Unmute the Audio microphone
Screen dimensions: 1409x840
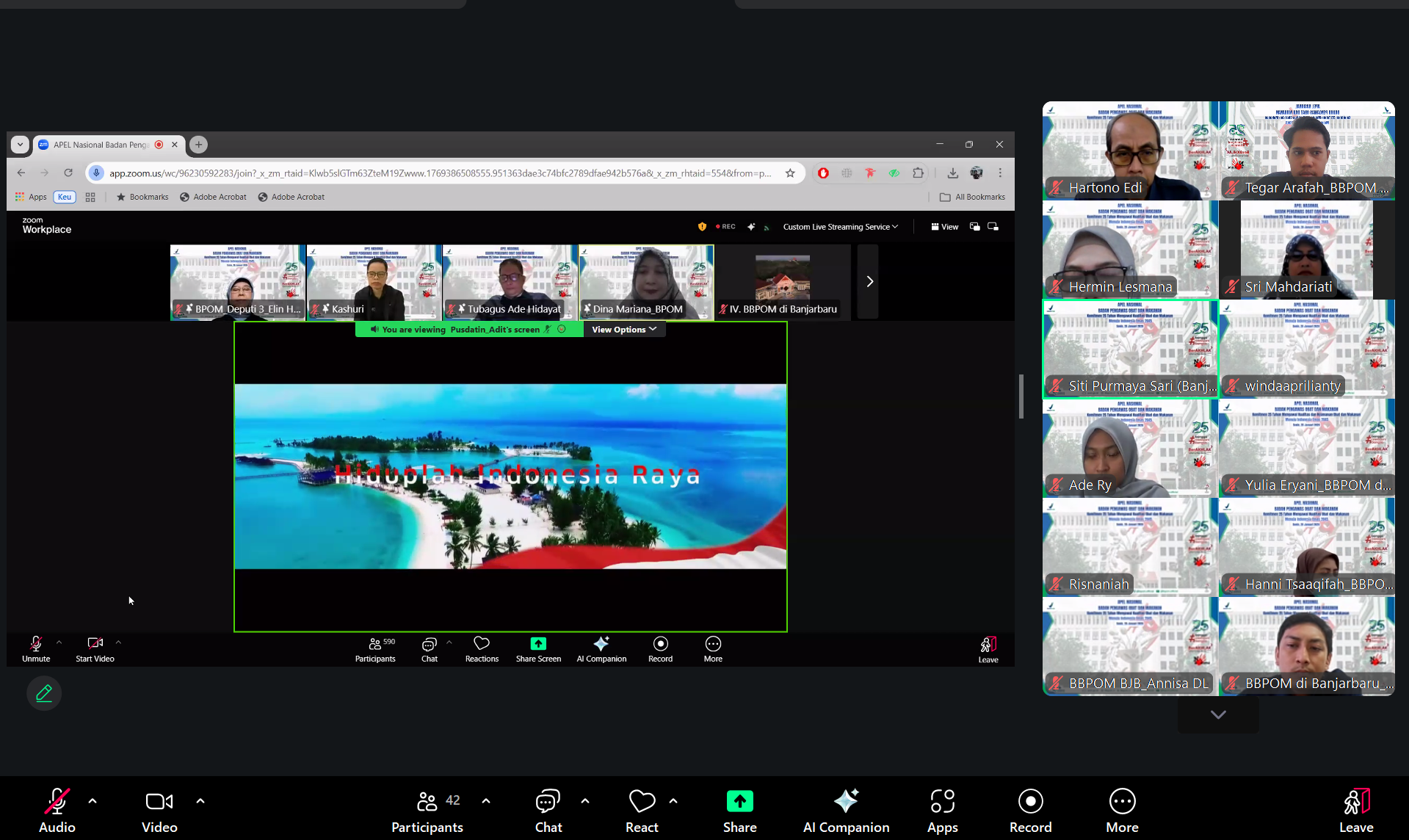pyautogui.click(x=57, y=810)
